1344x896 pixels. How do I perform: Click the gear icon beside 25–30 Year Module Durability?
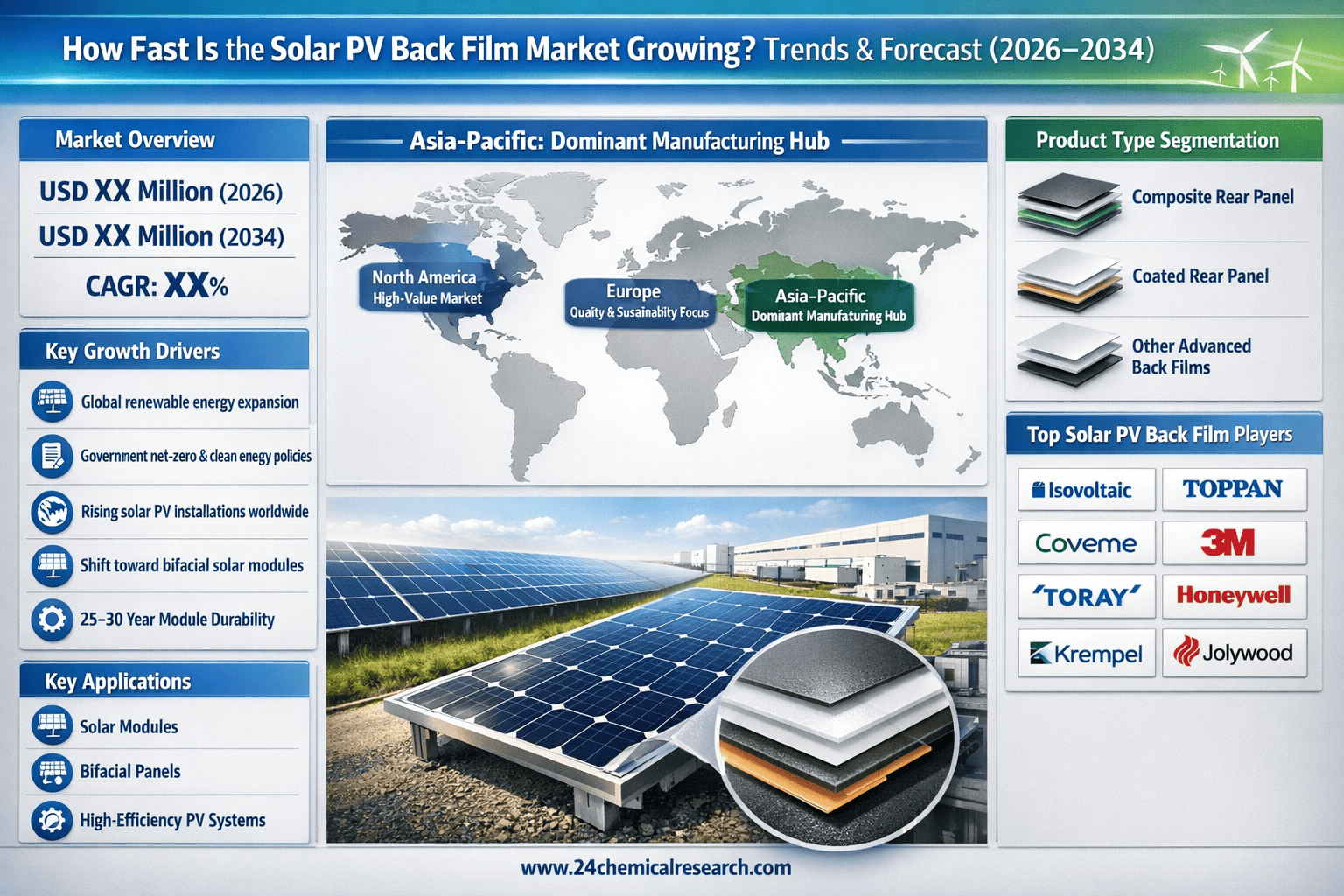[x=52, y=619]
